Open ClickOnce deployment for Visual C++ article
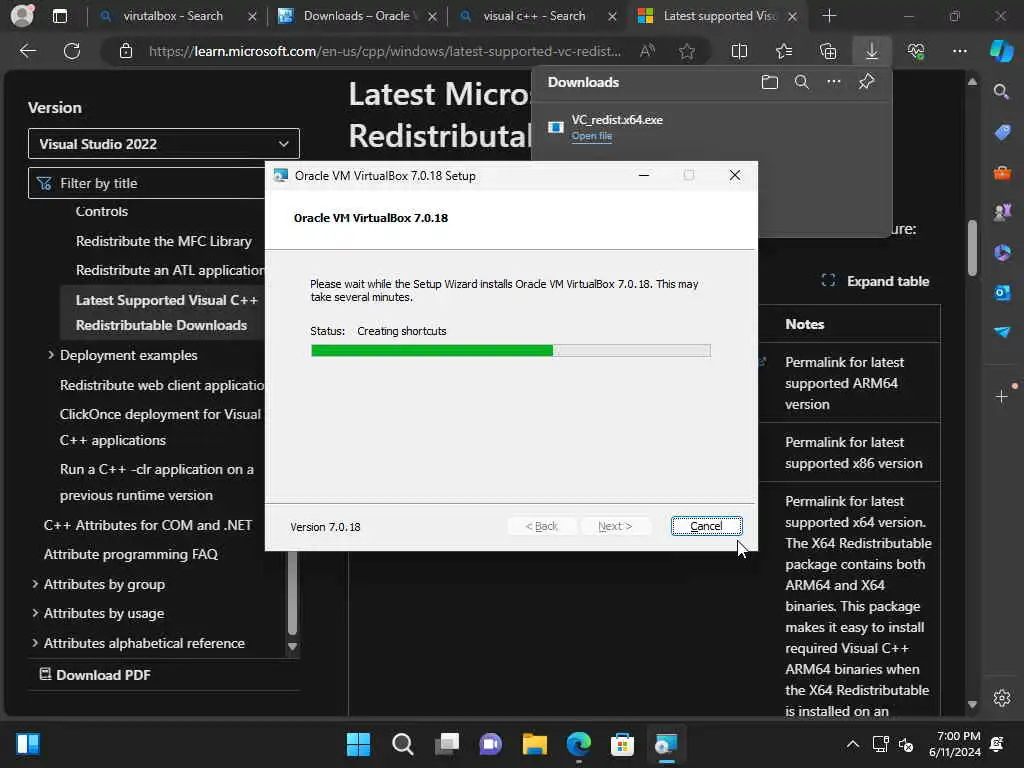Screen dimensions: 1024x768 click(160, 427)
